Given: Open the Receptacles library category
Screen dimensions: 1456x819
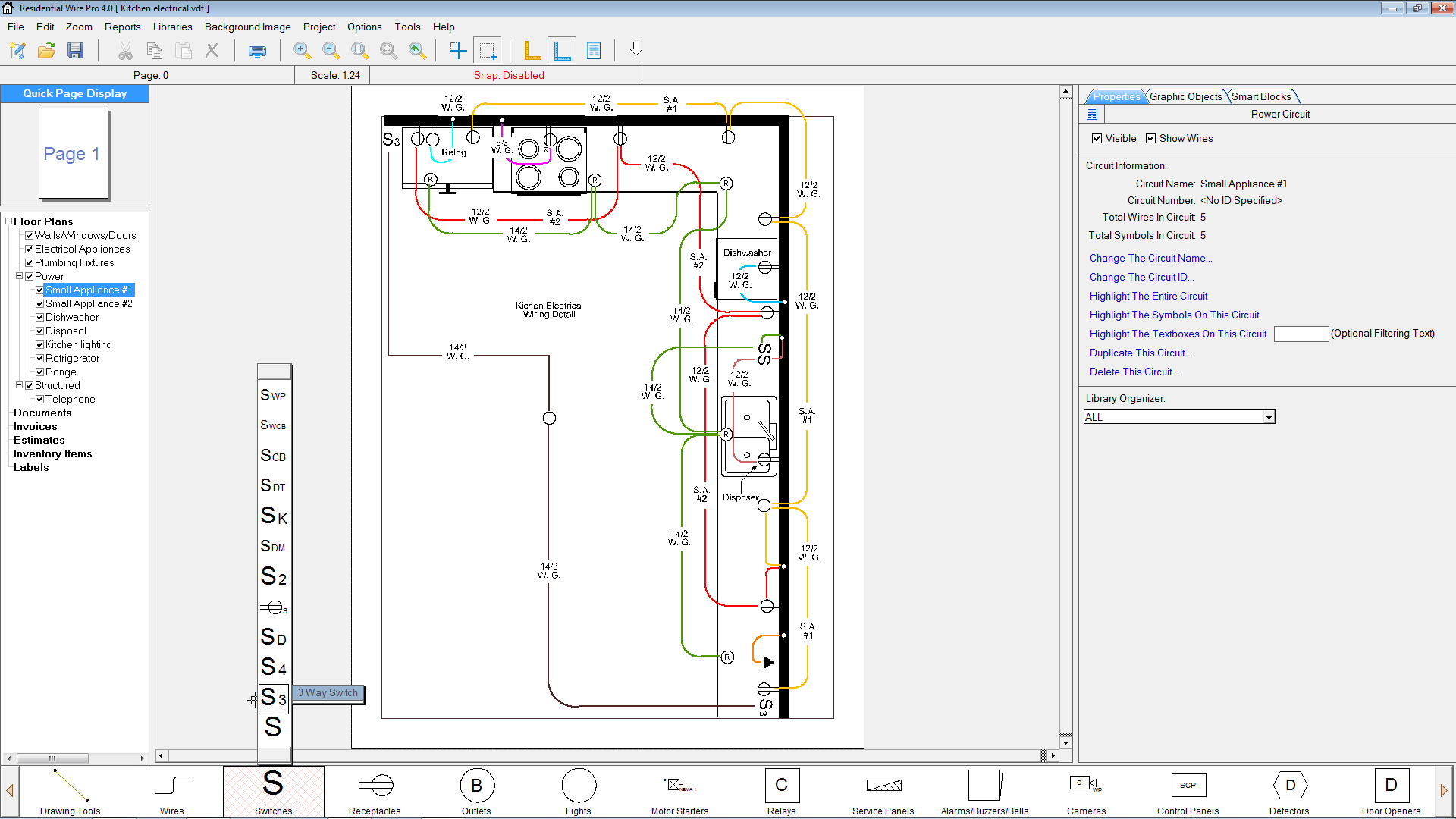Looking at the screenshot, I should (375, 792).
